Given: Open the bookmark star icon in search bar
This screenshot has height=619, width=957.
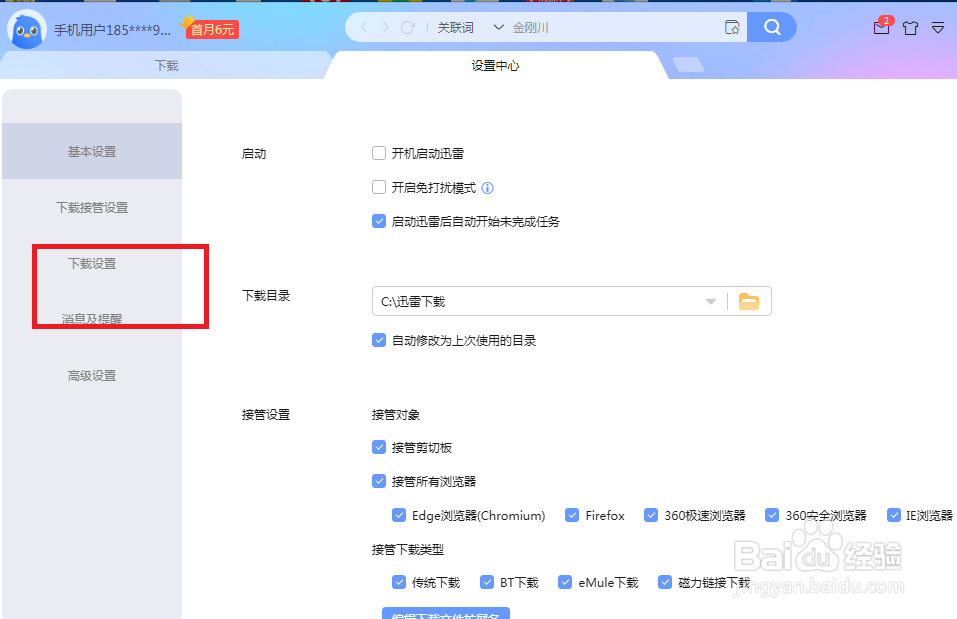Looking at the screenshot, I should (x=732, y=27).
